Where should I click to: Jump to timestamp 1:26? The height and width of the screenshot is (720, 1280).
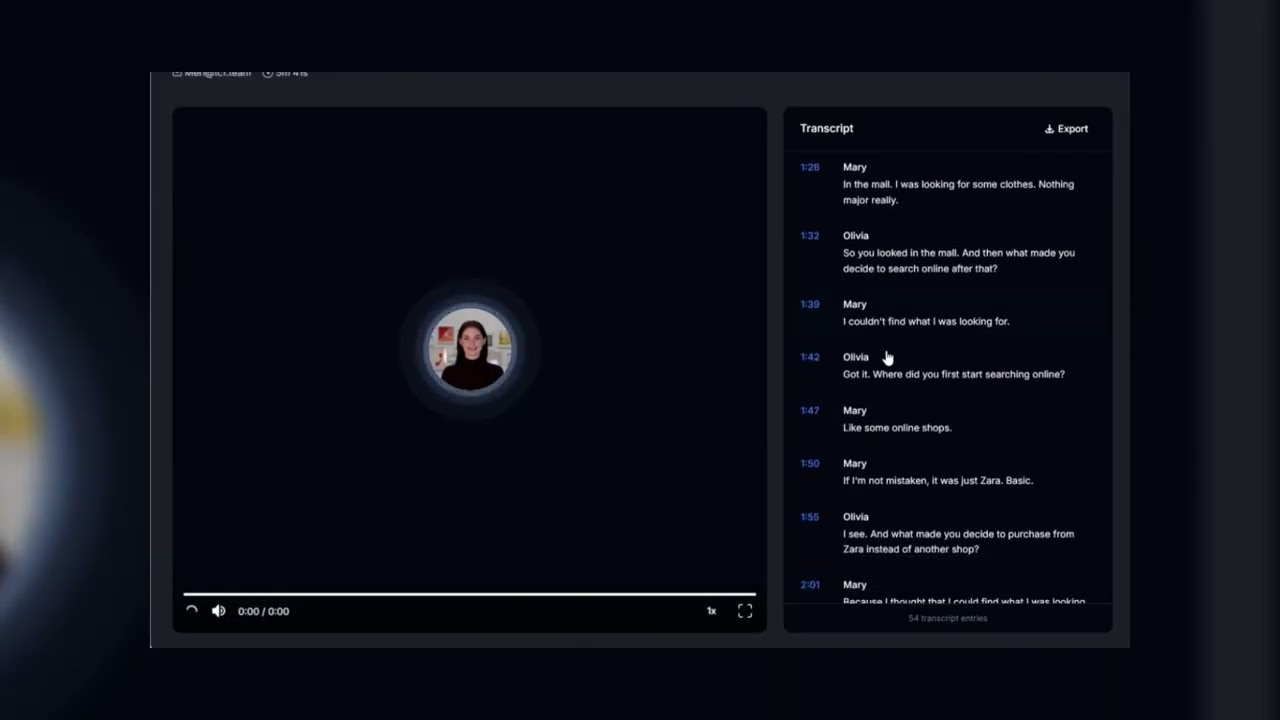pos(810,167)
